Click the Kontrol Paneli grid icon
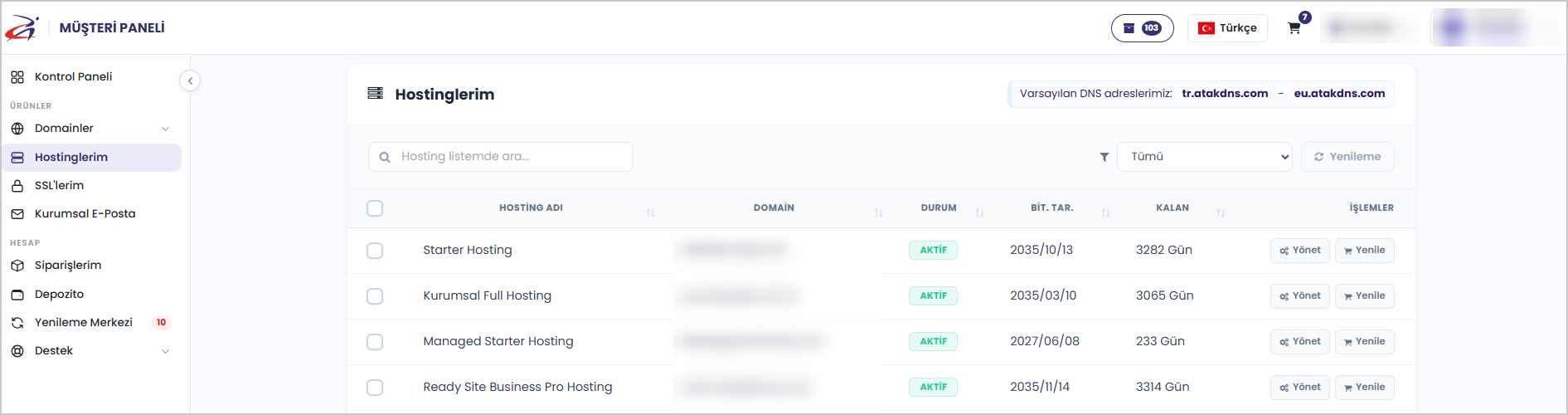This screenshot has width=1568, height=415. pos(17,77)
